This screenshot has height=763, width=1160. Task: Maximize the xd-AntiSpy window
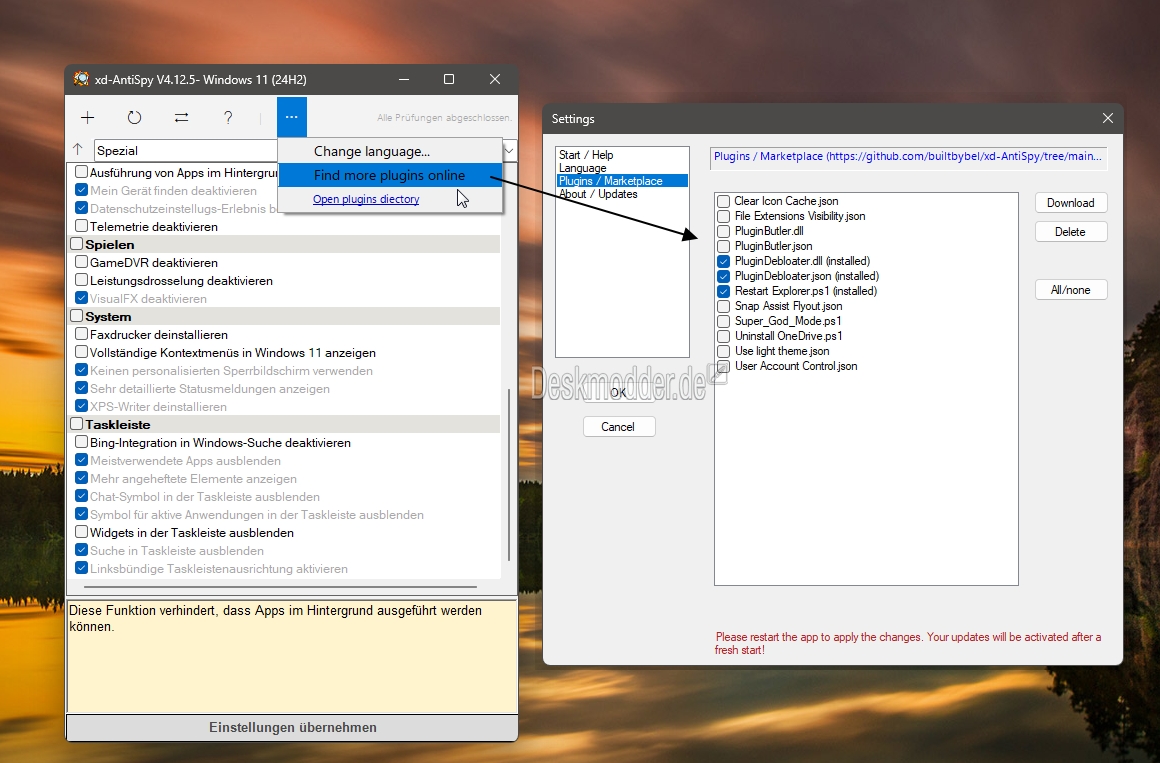[449, 79]
